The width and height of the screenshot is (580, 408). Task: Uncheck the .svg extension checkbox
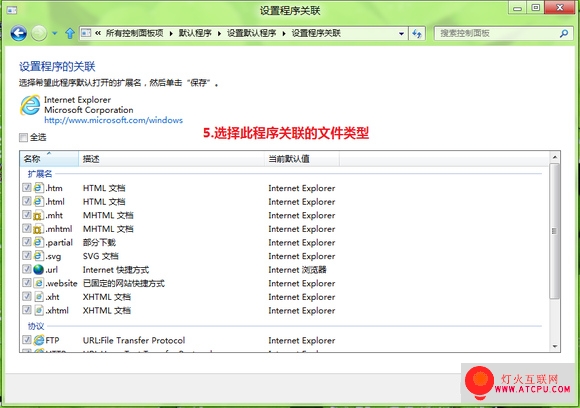point(26,256)
